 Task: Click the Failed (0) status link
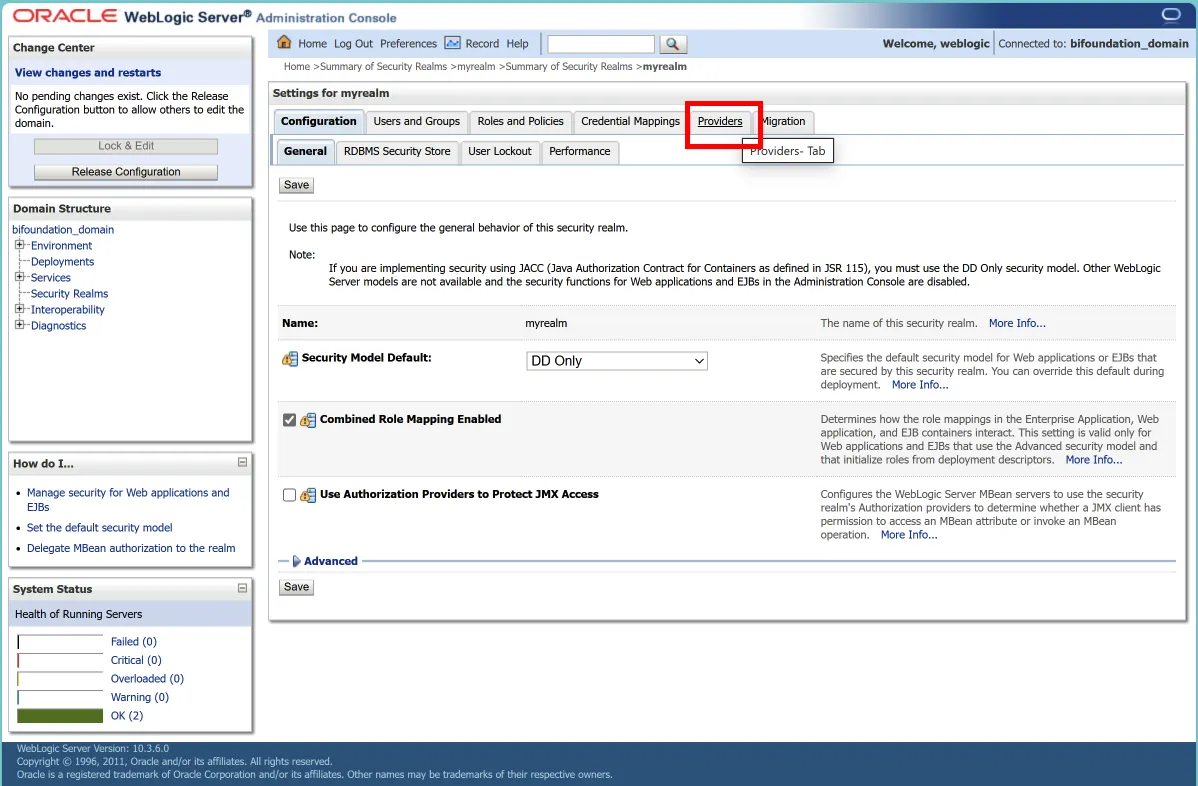coord(134,642)
